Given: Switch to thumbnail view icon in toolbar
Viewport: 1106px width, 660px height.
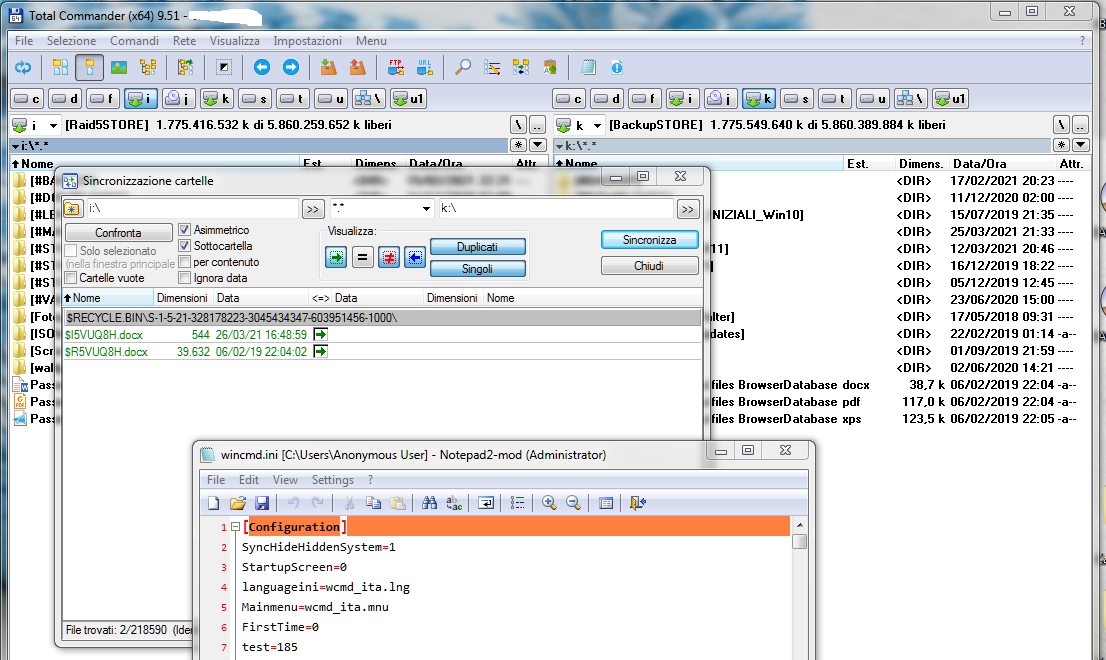Looking at the screenshot, I should coord(119,68).
